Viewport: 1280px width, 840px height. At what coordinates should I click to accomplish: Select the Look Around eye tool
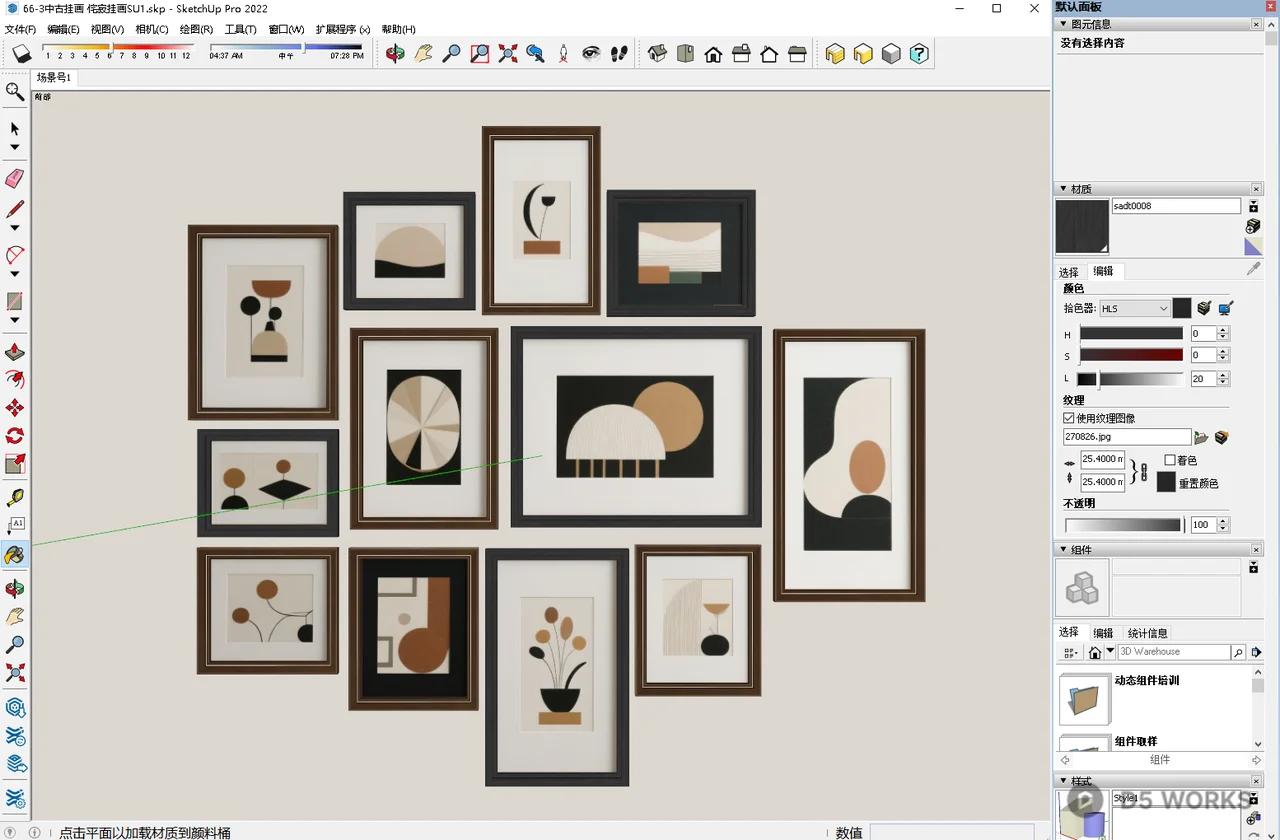[x=591, y=53]
